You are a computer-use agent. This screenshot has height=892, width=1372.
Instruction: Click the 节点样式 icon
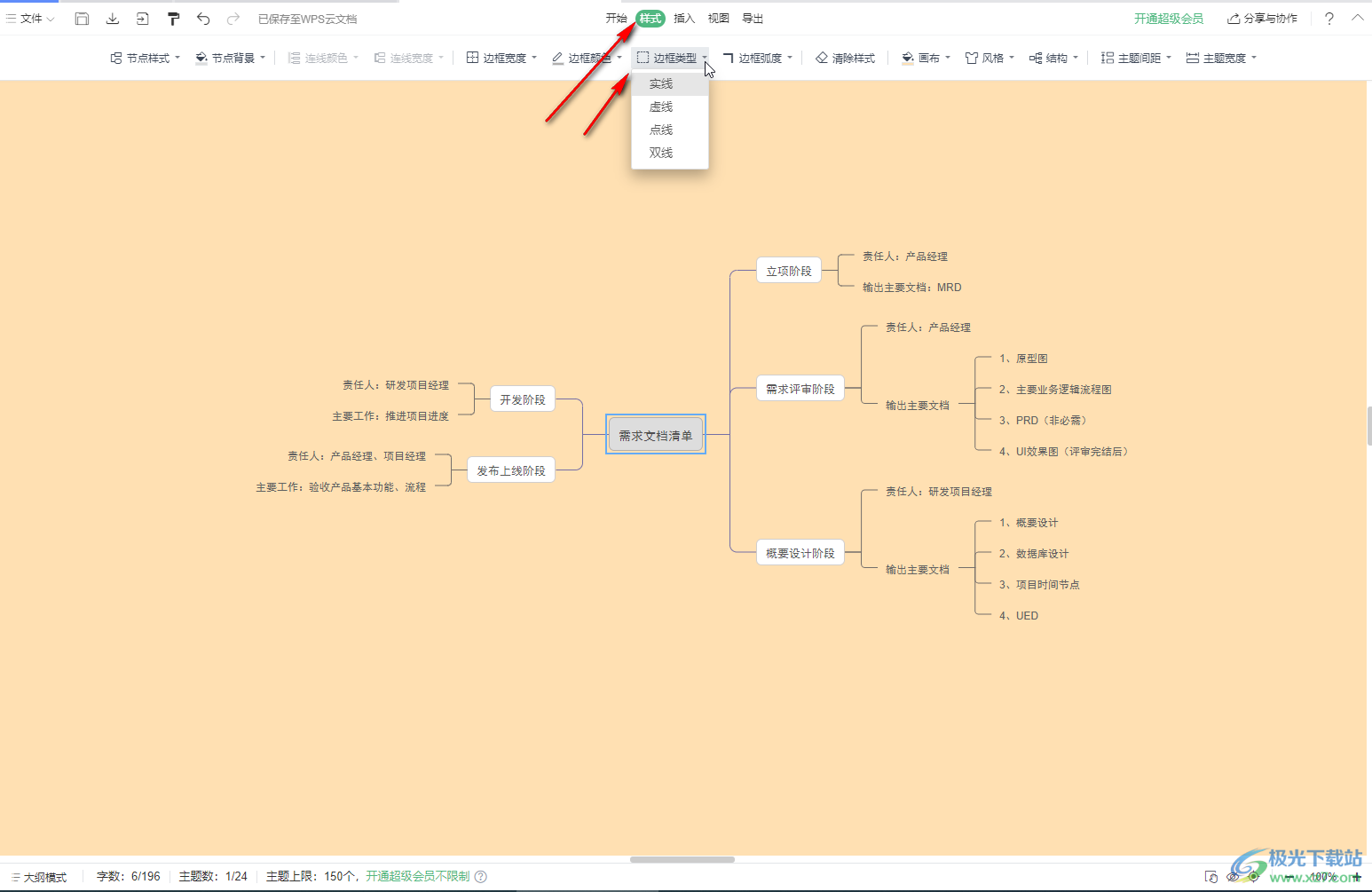[116, 58]
